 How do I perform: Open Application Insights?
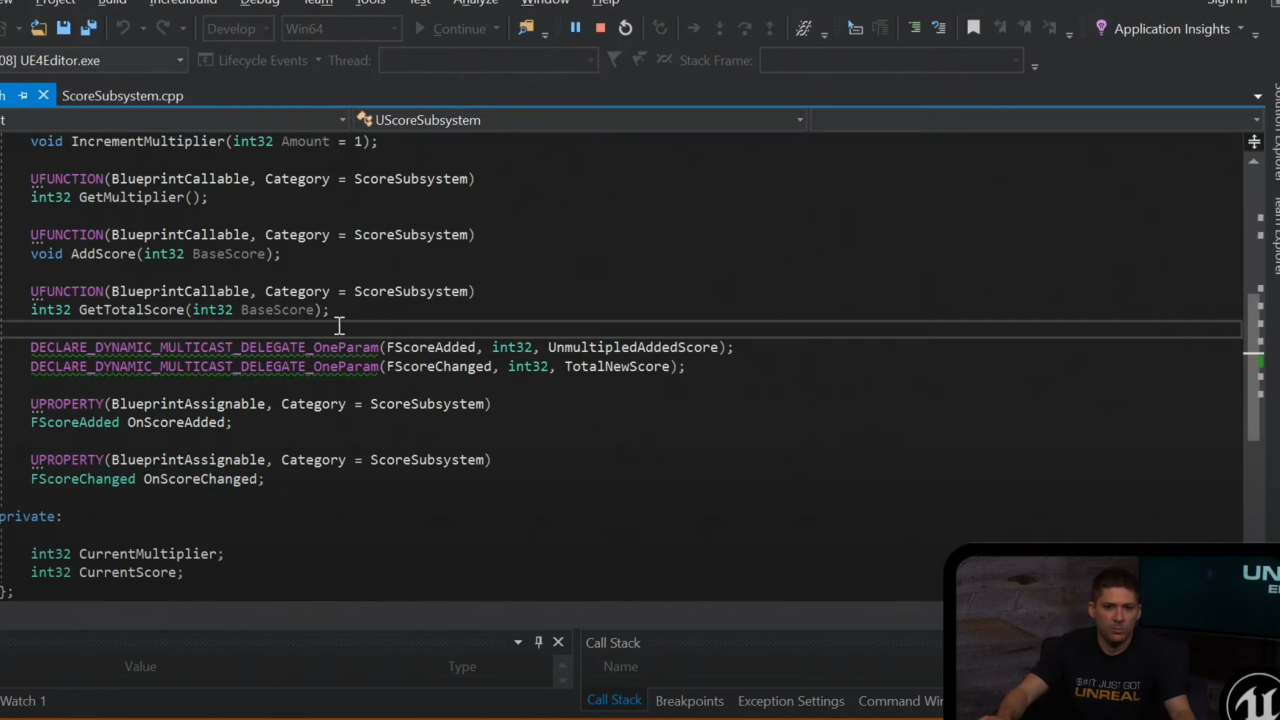click(1170, 28)
